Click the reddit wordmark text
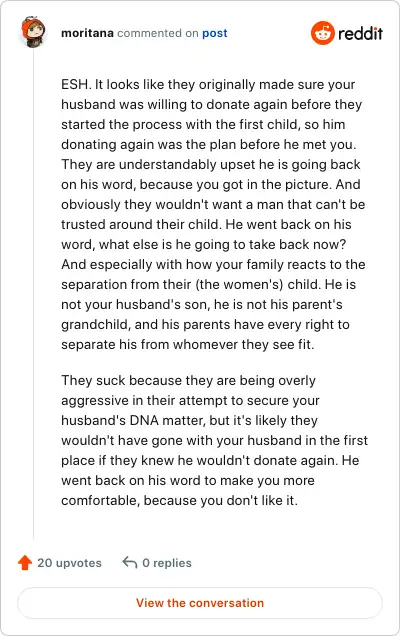 click(360, 33)
